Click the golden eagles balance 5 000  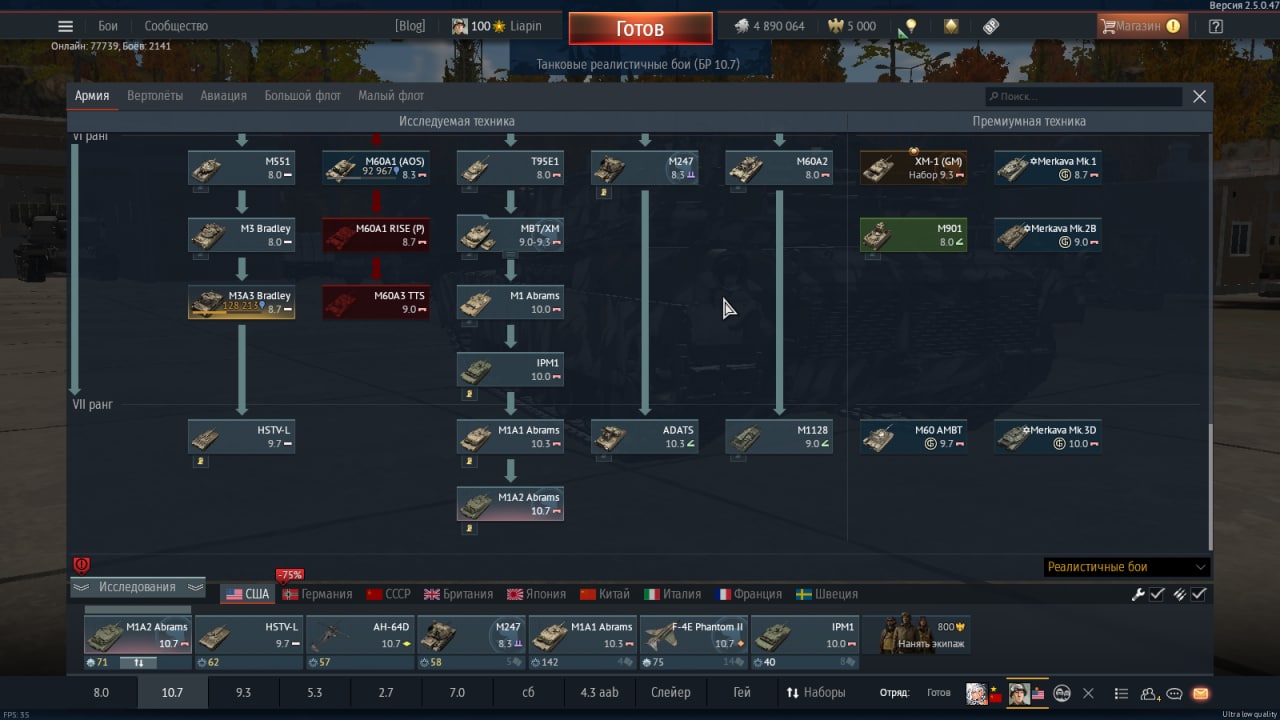click(x=852, y=26)
